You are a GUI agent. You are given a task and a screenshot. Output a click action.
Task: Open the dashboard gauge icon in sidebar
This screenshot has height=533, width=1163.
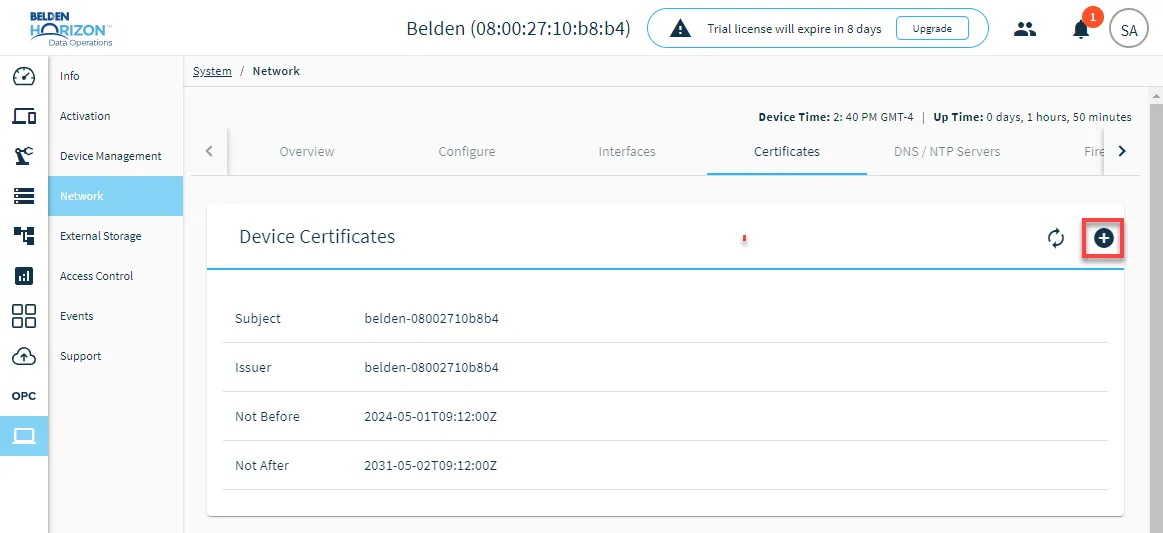click(x=24, y=76)
